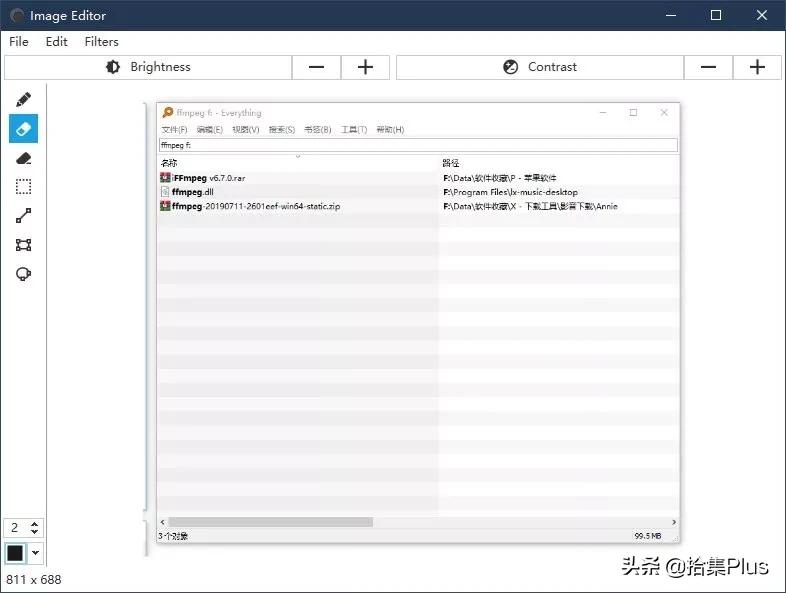The width and height of the screenshot is (786, 593).
Task: Open the color swatch dropdown arrow
Action: click(x=36, y=553)
